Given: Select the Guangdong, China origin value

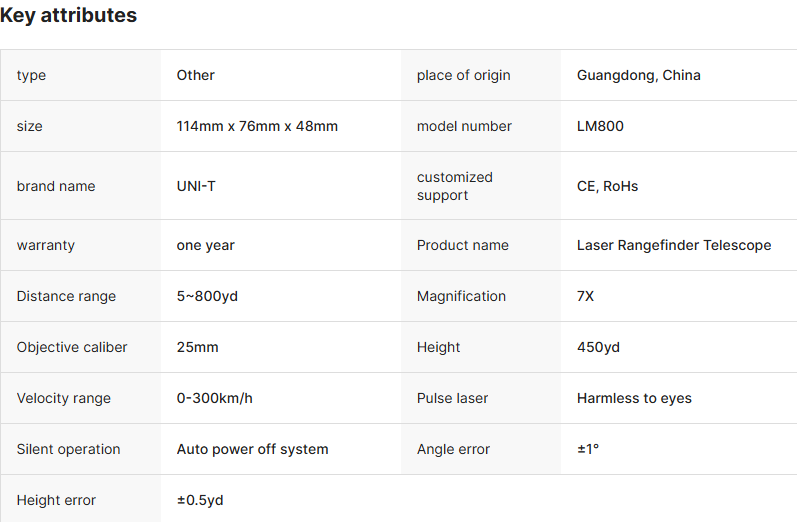Looking at the screenshot, I should click(x=638, y=75).
